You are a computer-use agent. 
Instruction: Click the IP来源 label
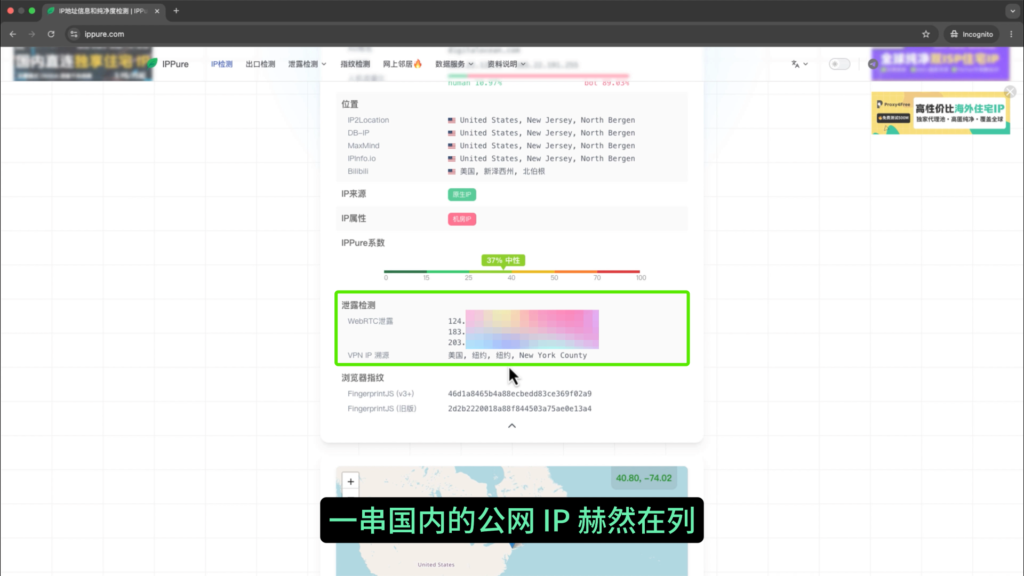pyautogui.click(x=353, y=194)
